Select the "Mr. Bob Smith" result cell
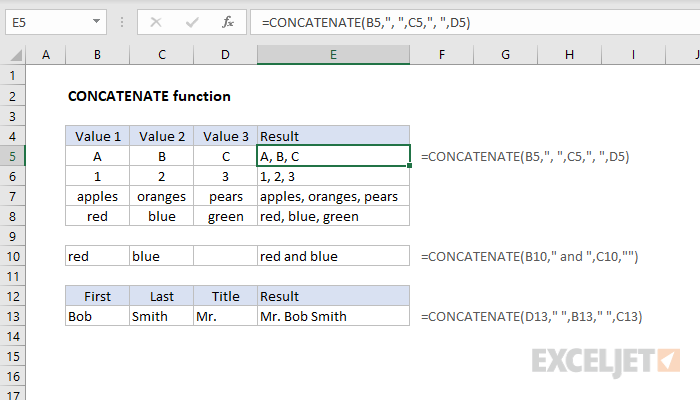 click(333, 316)
